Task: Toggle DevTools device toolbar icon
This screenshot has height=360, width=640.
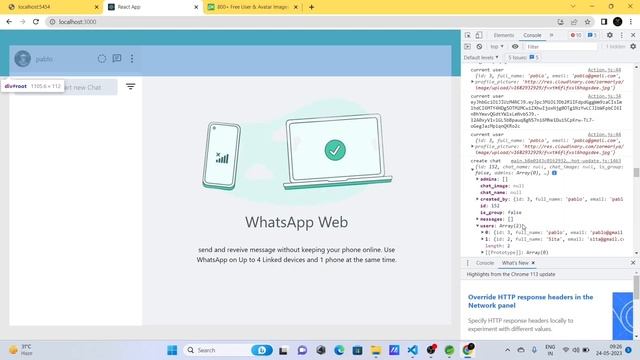Action: pos(479,35)
